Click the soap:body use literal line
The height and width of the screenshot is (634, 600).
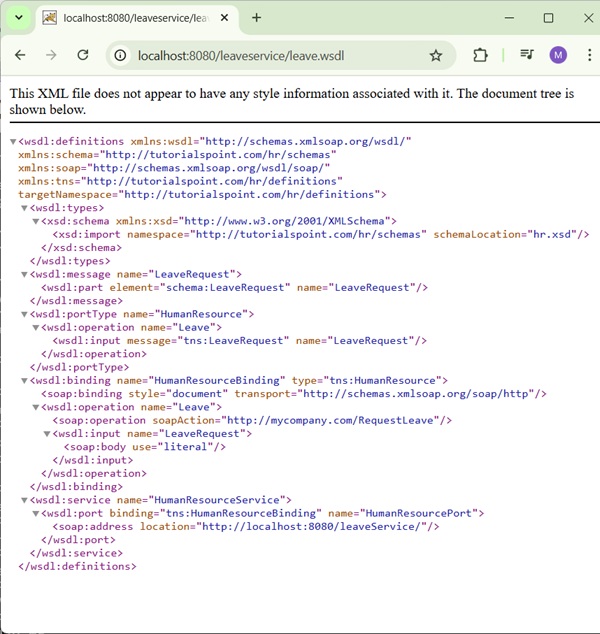tap(145, 447)
